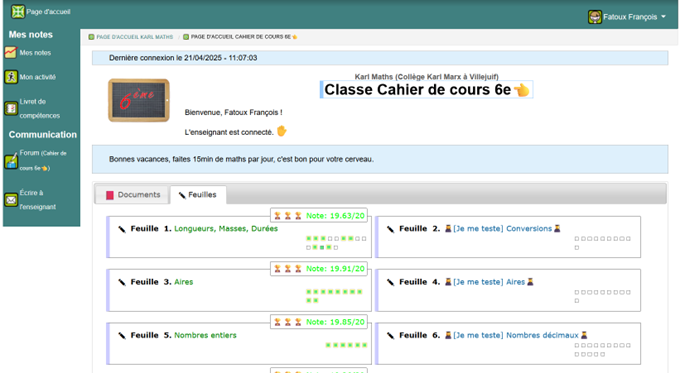Click the 6ème chalkboard class image
Viewport: 680px width, 373px height.
click(139, 100)
